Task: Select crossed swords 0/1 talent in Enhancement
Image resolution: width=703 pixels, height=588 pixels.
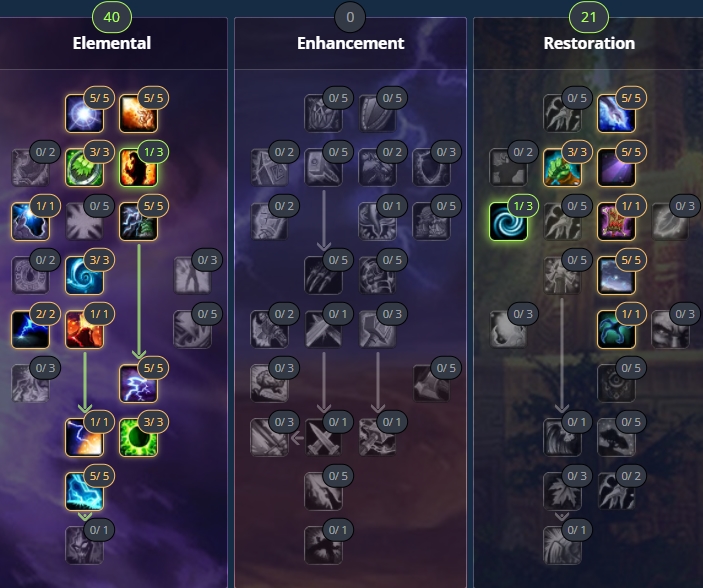Action: [323, 329]
